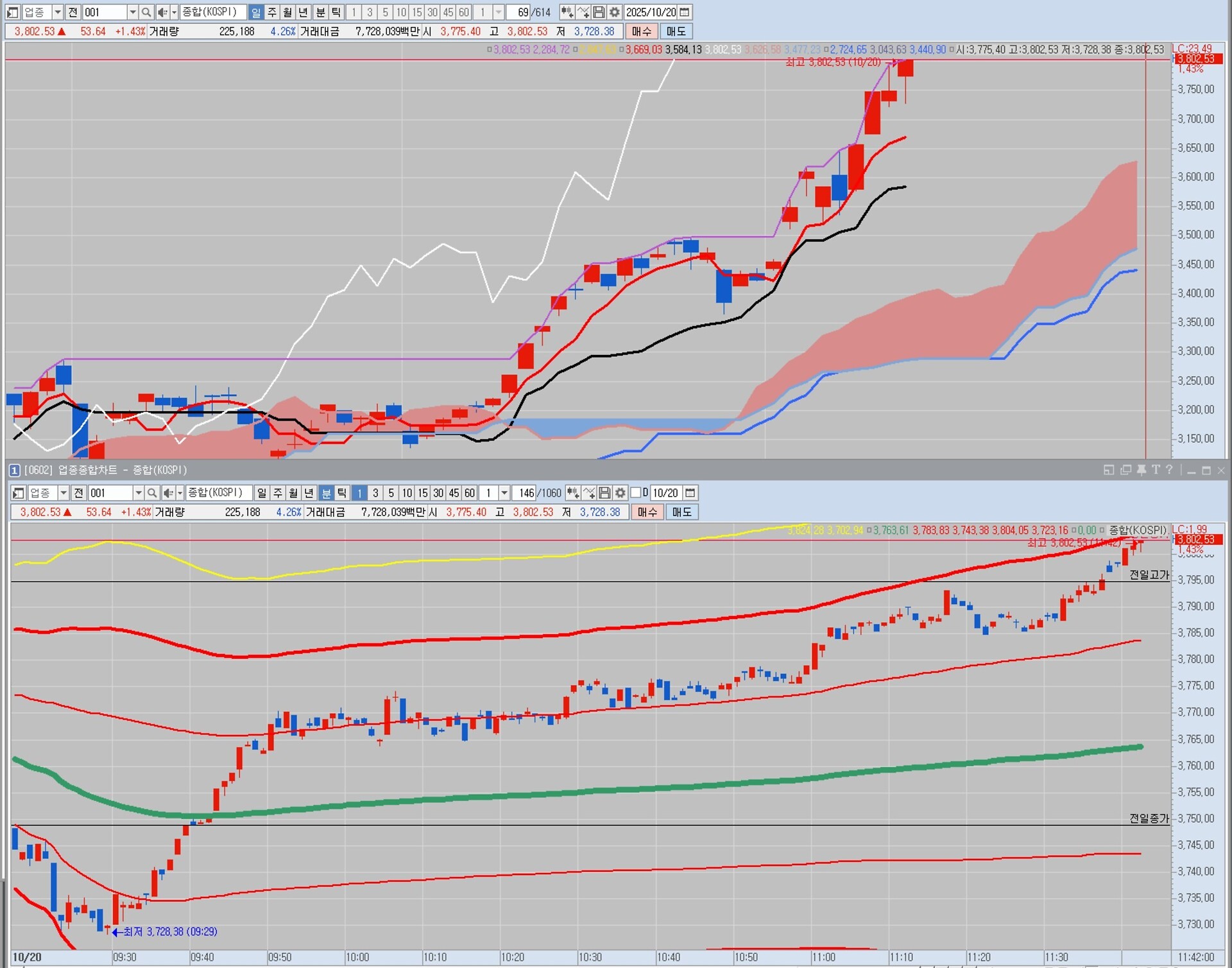
Task: Expand the 업종 dropdown in top toolbar
Action: tap(57, 12)
